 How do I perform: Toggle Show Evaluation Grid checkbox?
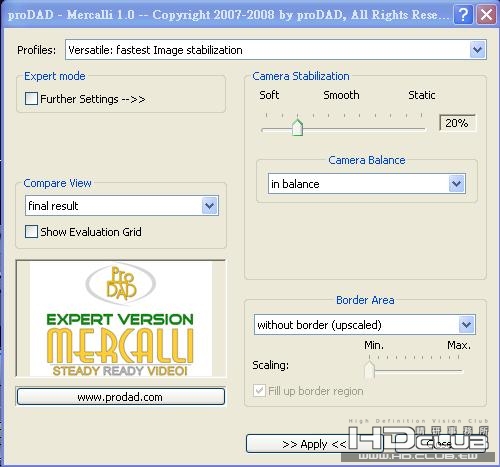(31, 231)
